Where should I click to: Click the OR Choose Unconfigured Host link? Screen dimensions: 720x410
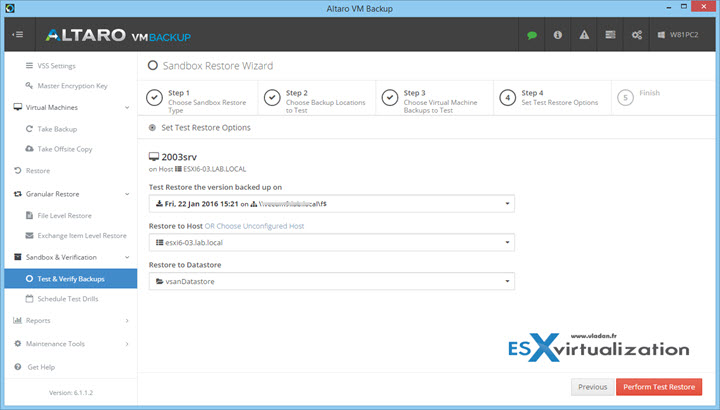tap(254, 226)
